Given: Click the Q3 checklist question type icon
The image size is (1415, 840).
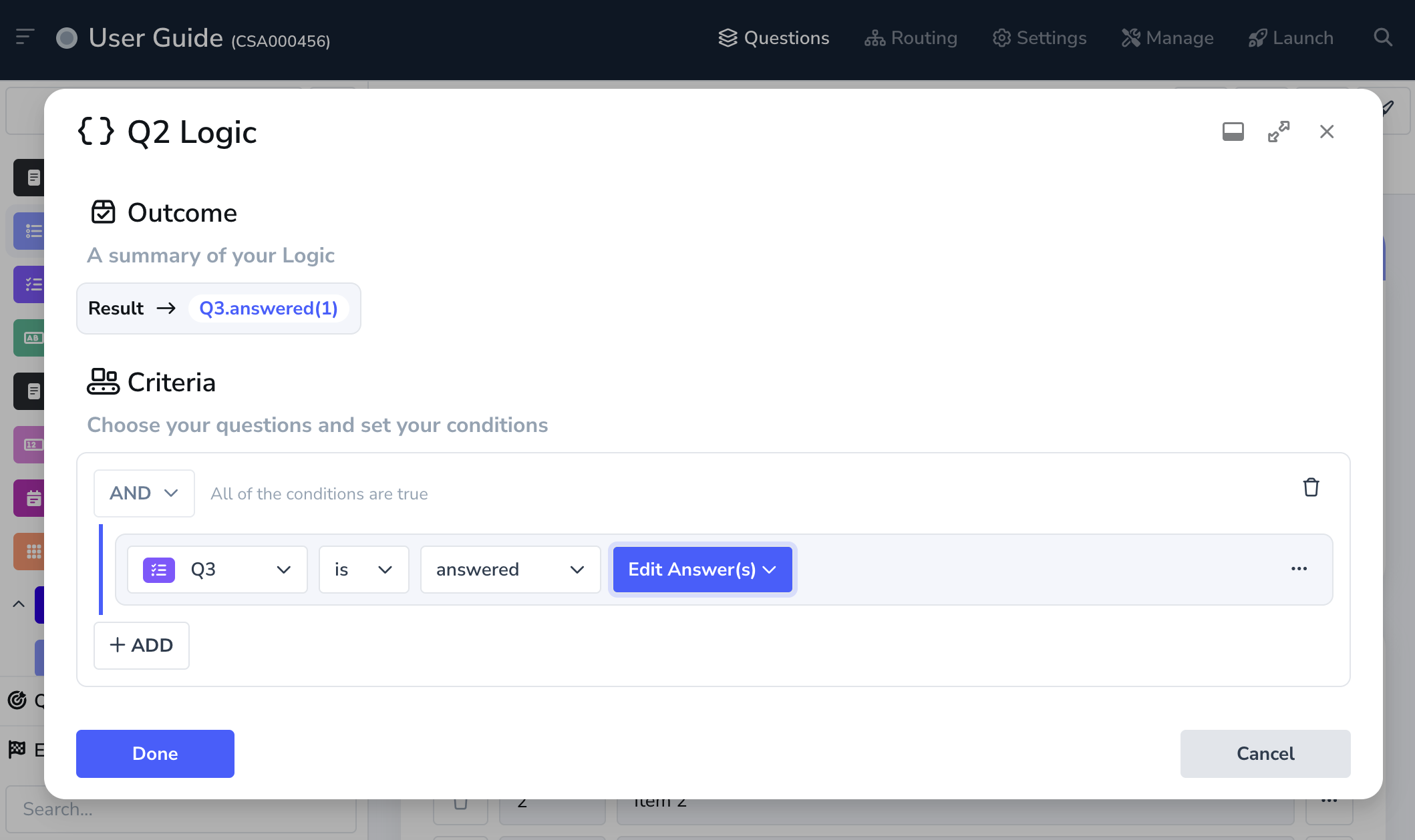Looking at the screenshot, I should point(159,570).
